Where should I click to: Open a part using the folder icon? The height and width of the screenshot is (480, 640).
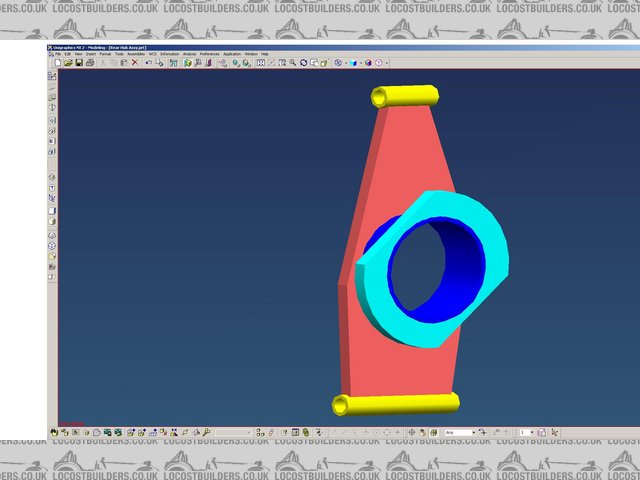click(x=68, y=62)
